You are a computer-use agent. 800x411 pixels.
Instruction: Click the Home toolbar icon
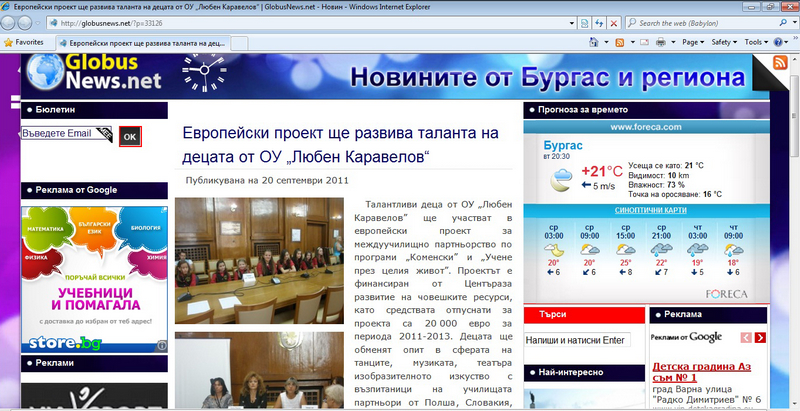point(593,42)
